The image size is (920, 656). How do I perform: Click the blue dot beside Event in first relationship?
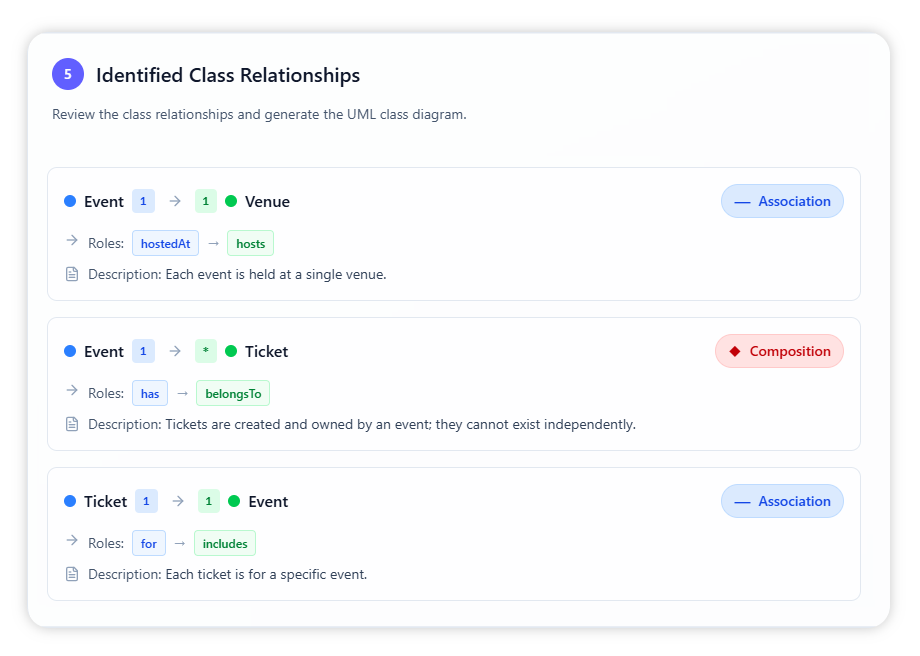70,201
